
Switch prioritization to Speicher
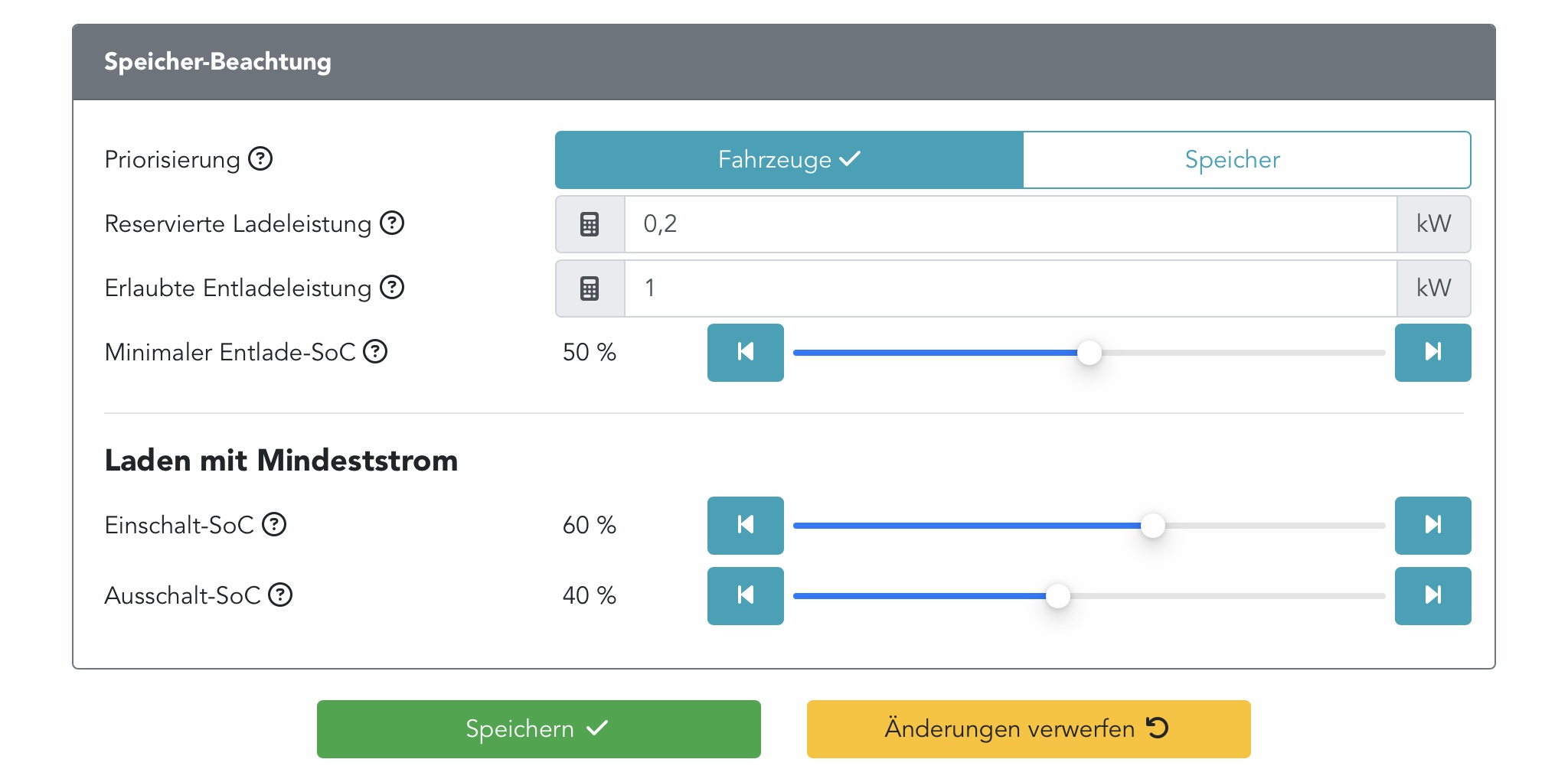1246,160
